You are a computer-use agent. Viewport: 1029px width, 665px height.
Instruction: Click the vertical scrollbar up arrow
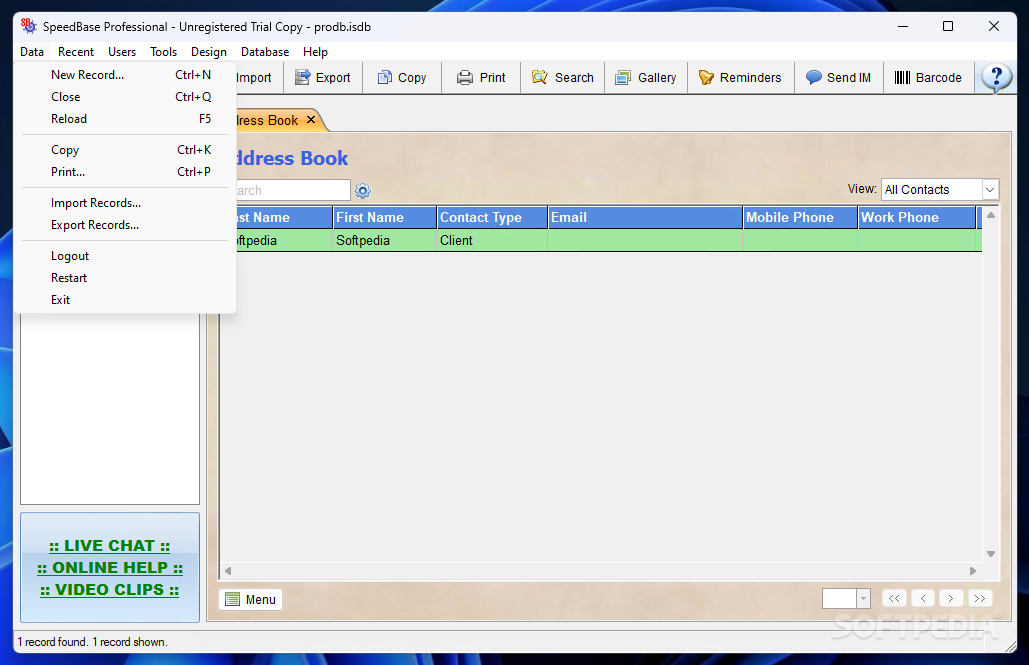click(991, 215)
